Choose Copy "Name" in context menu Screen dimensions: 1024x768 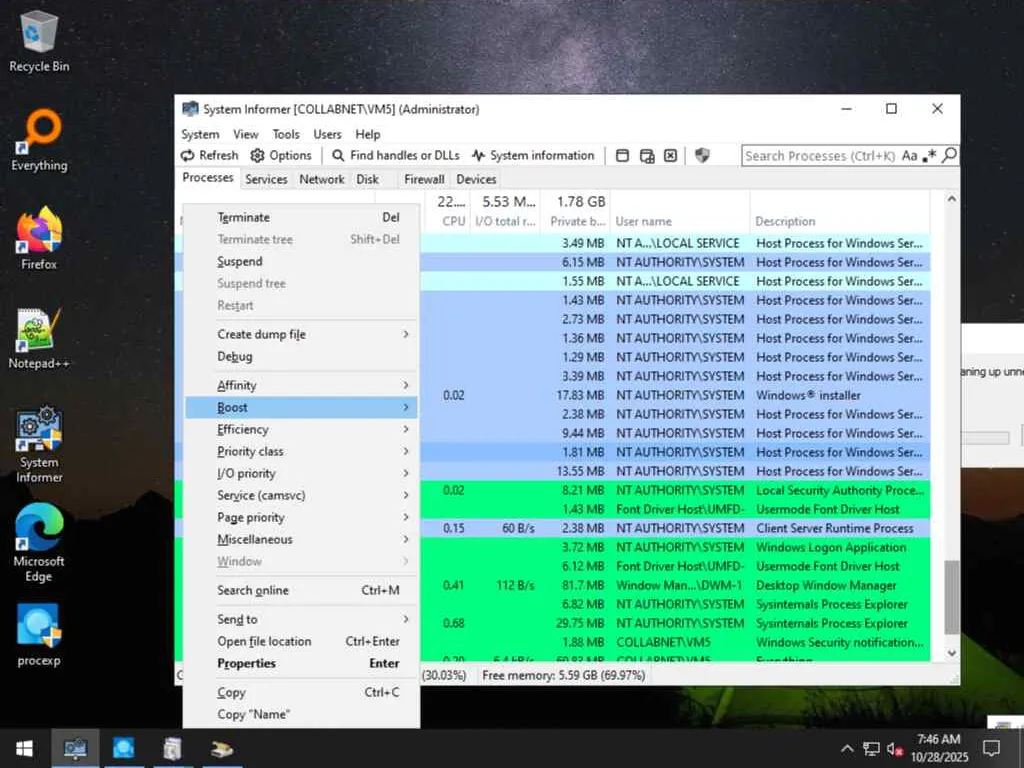click(301, 714)
